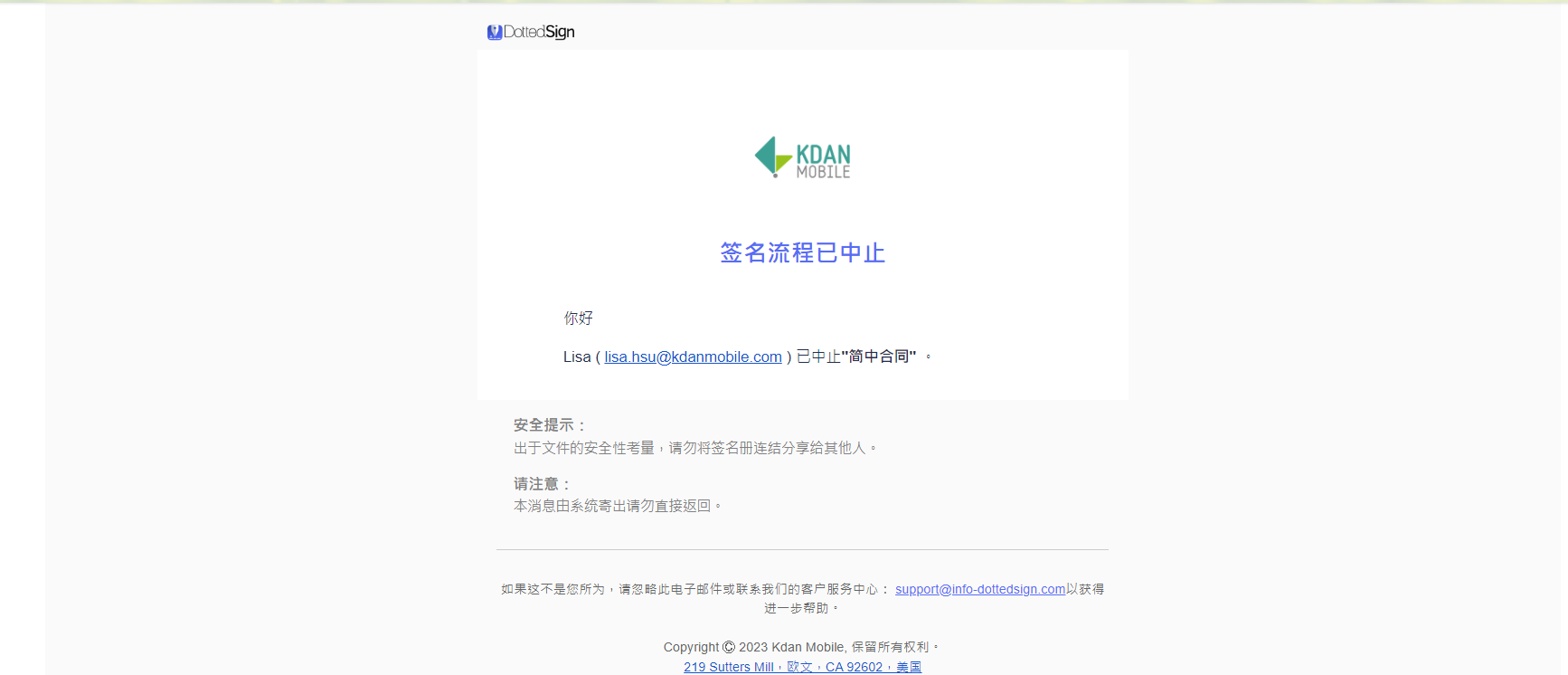Open the 219 Sutters Mill address link

[802, 667]
